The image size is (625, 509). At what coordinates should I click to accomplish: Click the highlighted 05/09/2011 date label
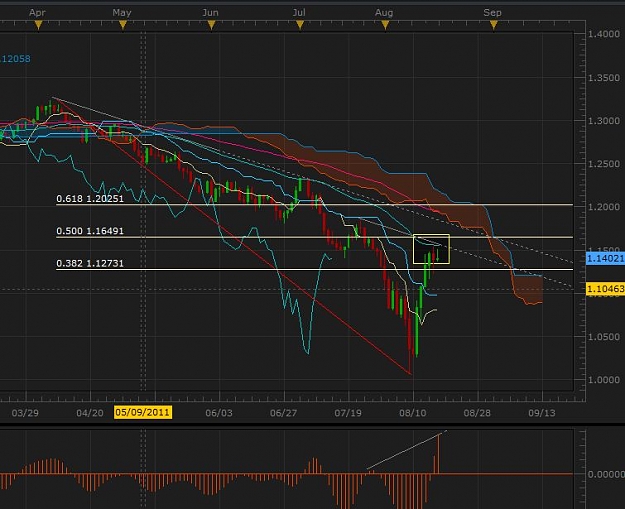click(x=143, y=412)
